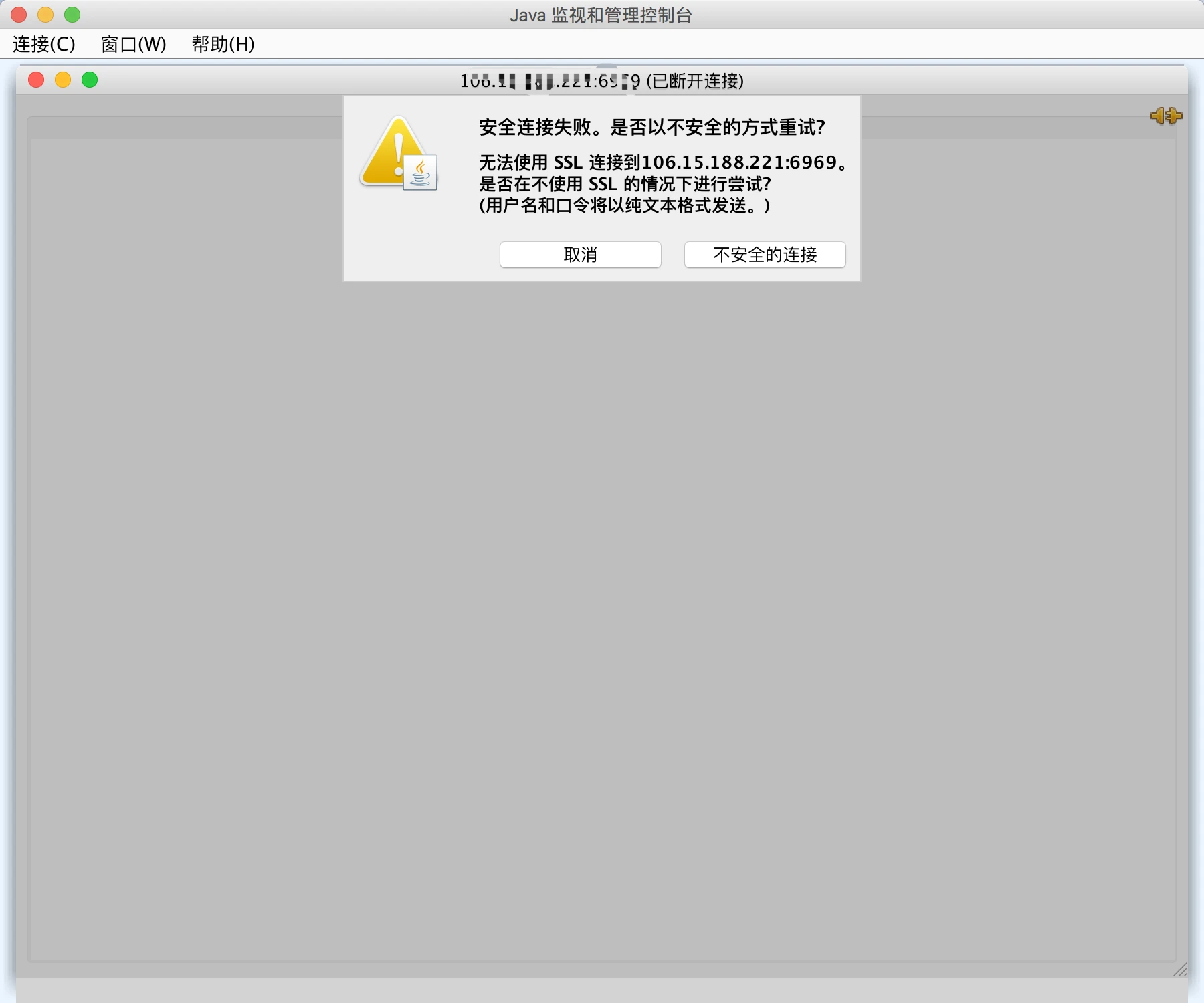Close the main Java 监视和管理控制台 window
This screenshot has height=1003, width=1204.
point(19,14)
